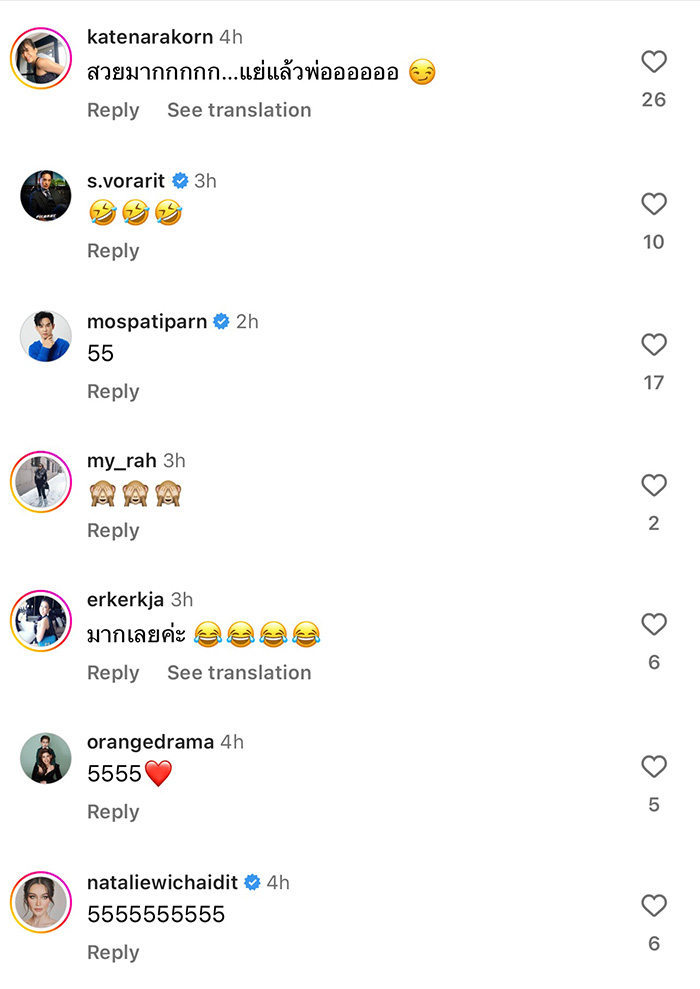
Task: View the 26 likes on katenarakorn's comment
Action: [653, 100]
